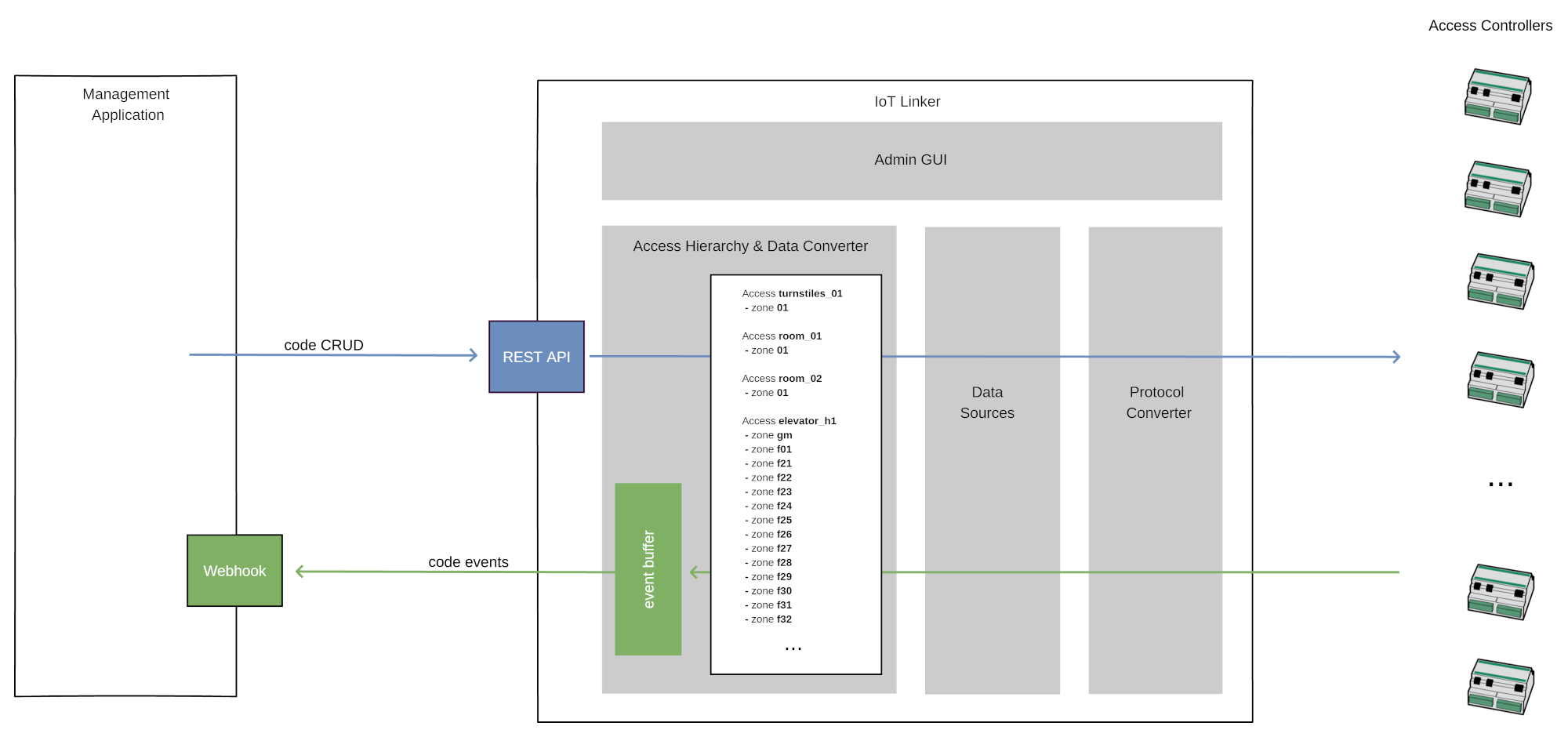Click zone f24 in the elevator list
Screen dimensions: 1568x737
(x=771, y=506)
